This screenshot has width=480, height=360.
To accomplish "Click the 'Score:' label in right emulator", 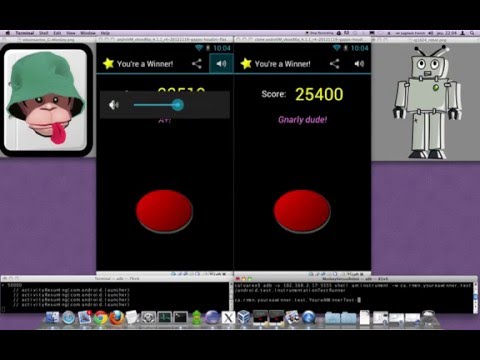I will [274, 94].
